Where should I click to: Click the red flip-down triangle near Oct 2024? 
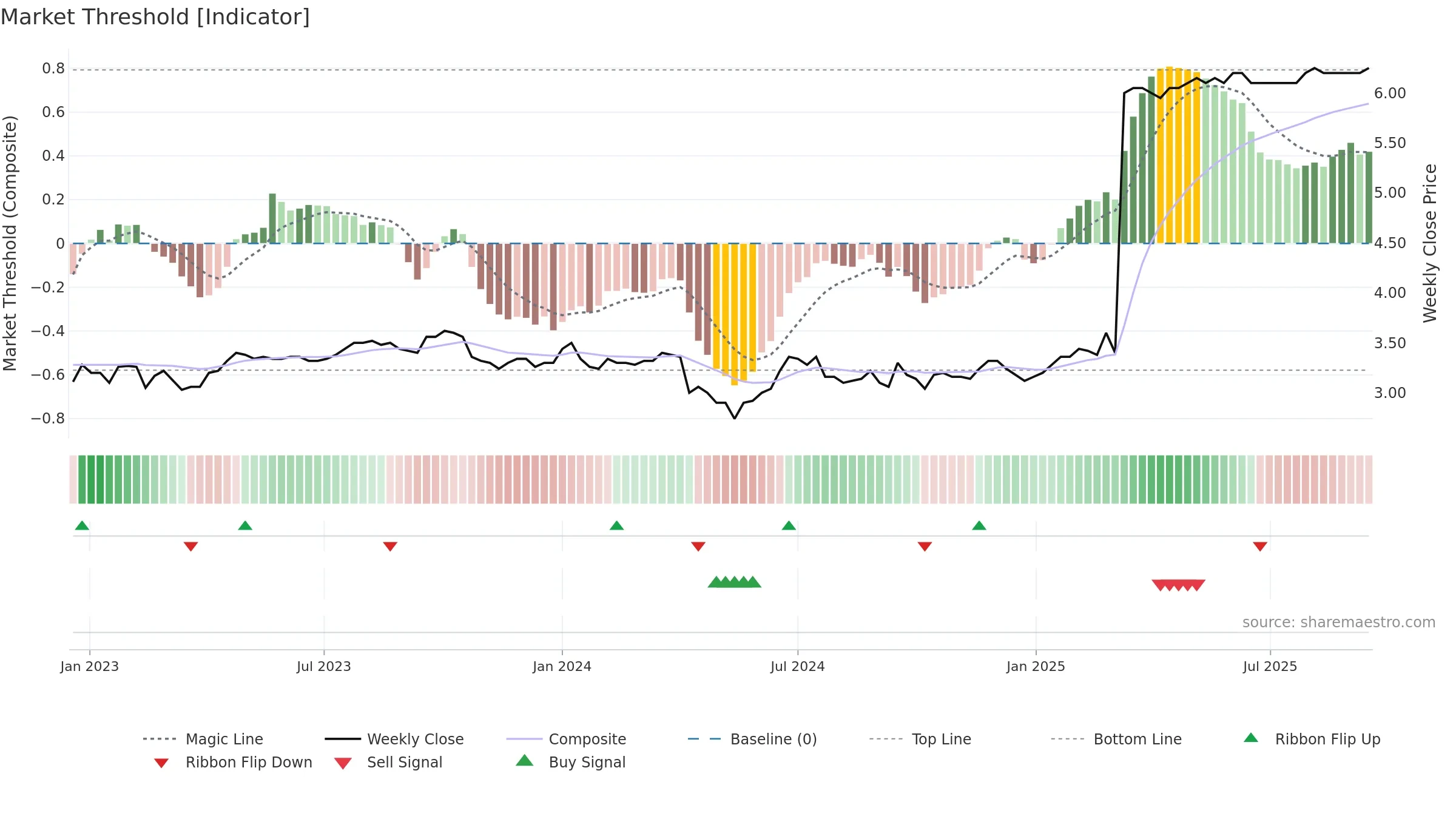(x=925, y=547)
